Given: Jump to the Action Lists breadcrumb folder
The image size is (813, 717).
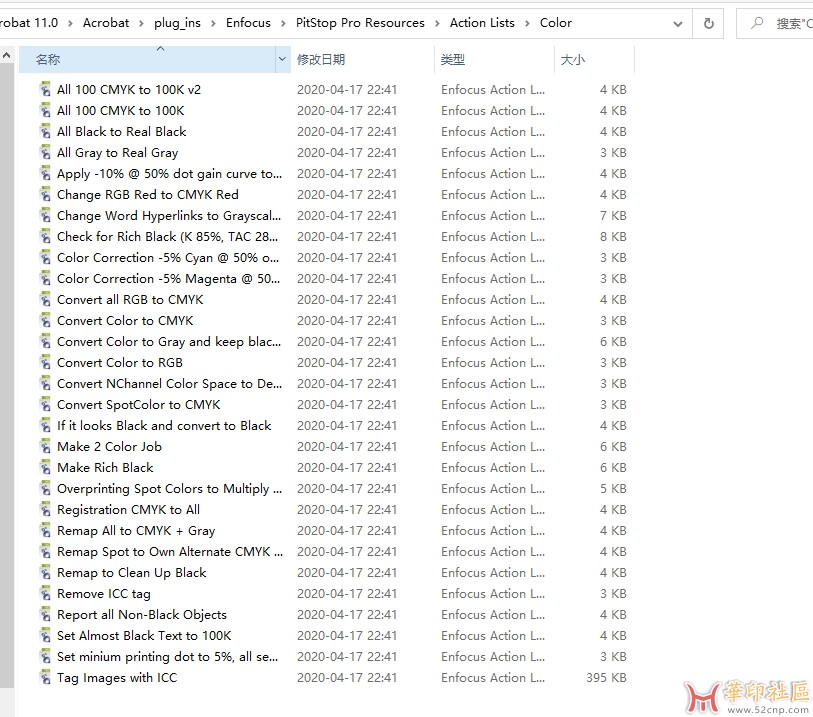Looking at the screenshot, I should click(482, 23).
